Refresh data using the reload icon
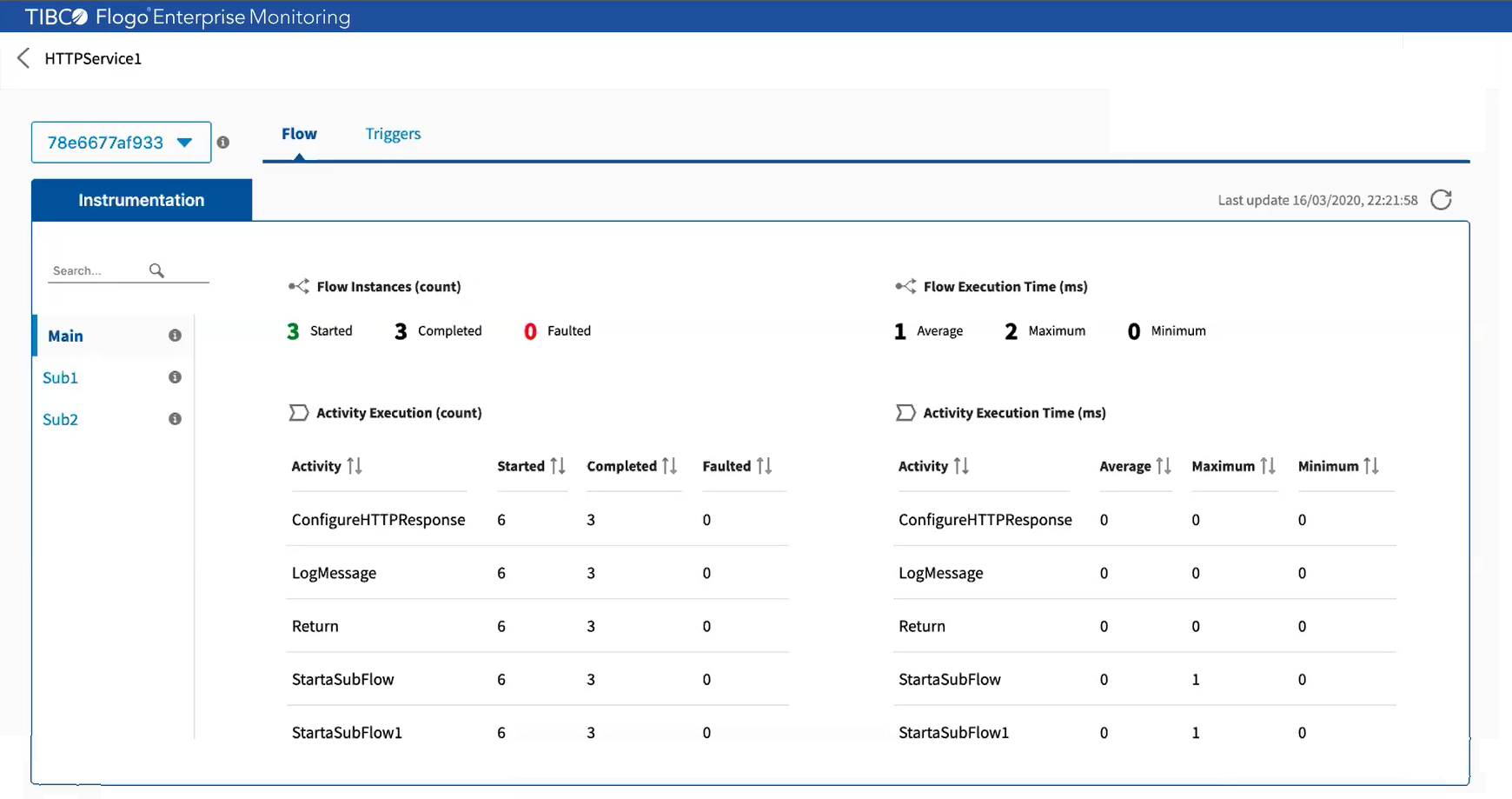Viewport: 1512px width, 799px height. point(1441,200)
